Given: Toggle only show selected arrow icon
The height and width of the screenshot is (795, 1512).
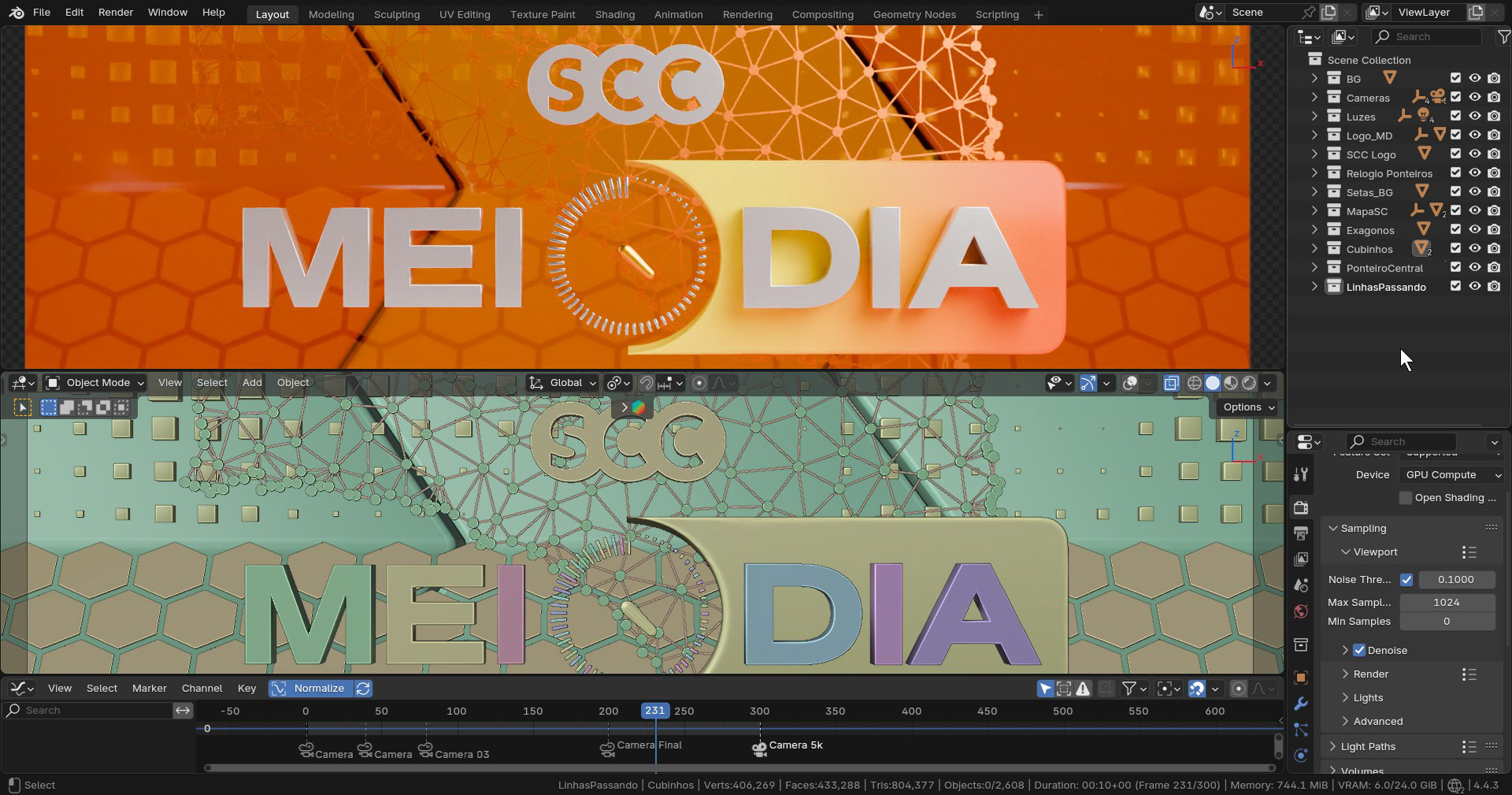Looking at the screenshot, I should tap(1045, 689).
